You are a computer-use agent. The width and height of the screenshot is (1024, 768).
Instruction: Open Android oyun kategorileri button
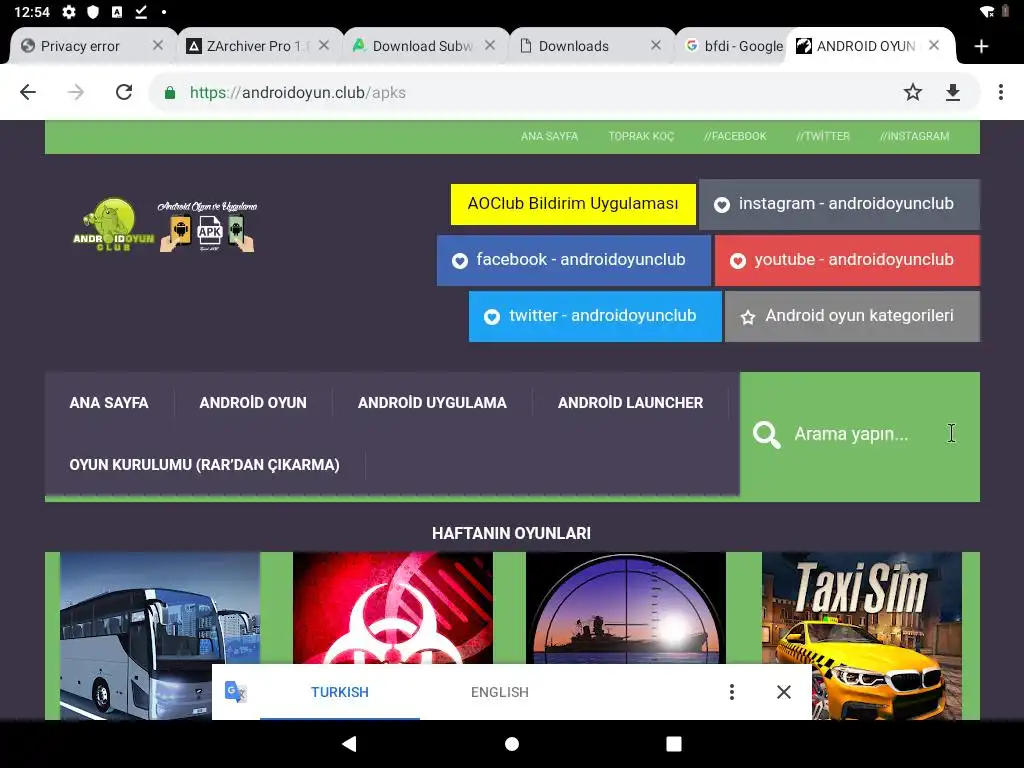point(852,316)
